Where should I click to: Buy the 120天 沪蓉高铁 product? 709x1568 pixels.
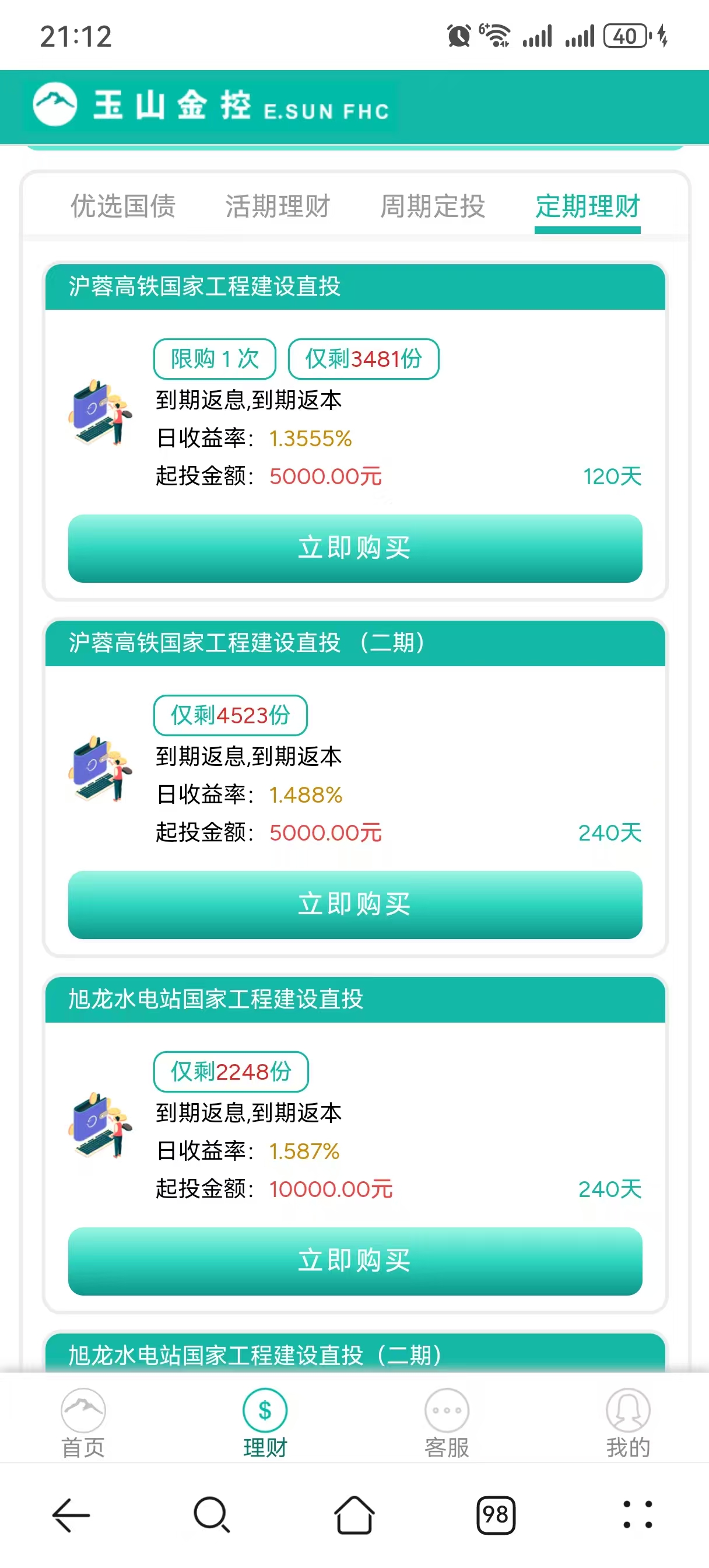tap(355, 548)
